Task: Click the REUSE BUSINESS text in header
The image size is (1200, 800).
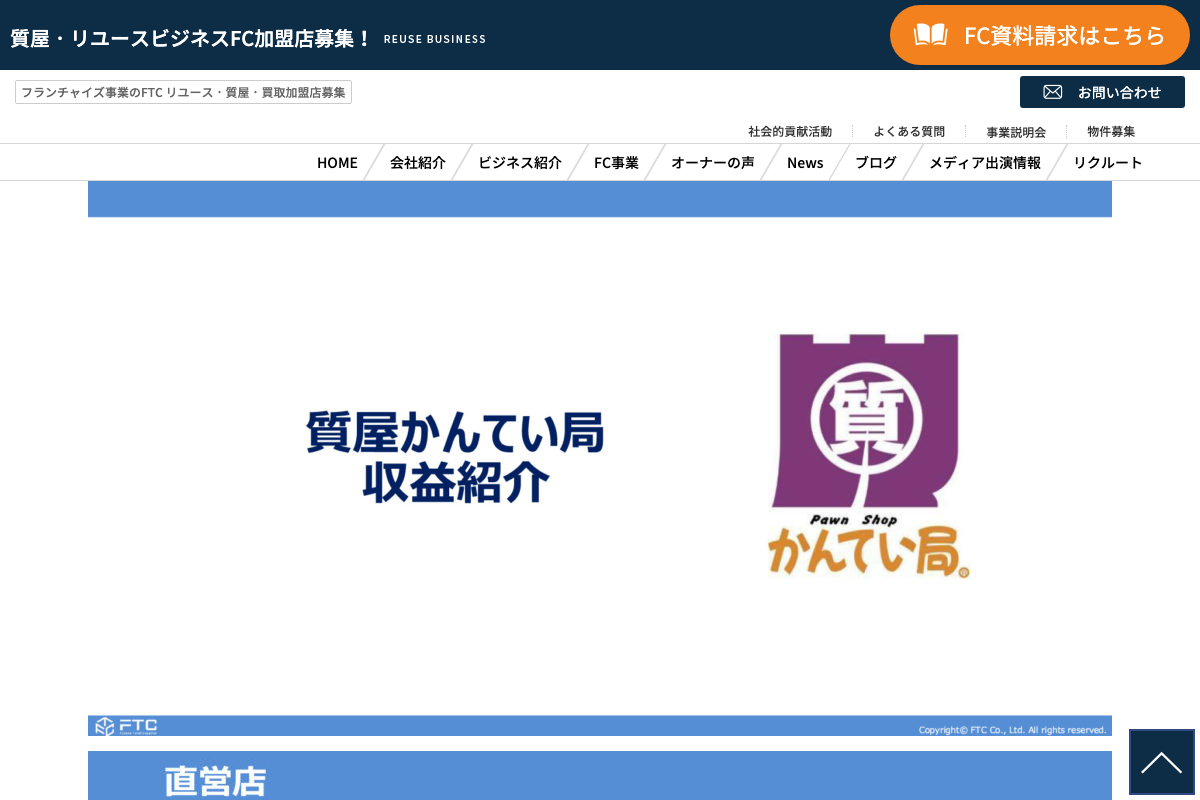Action: (435, 39)
